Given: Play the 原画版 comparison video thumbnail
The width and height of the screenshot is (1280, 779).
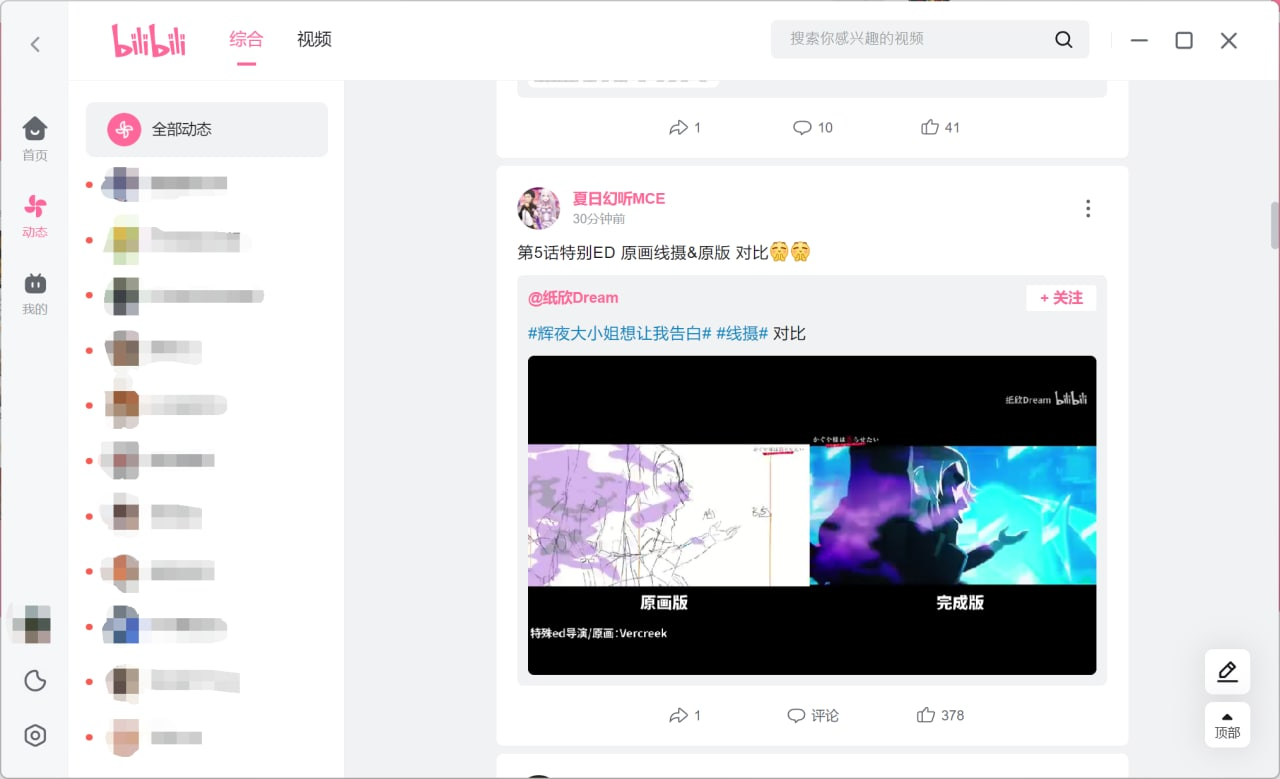Looking at the screenshot, I should click(x=811, y=515).
